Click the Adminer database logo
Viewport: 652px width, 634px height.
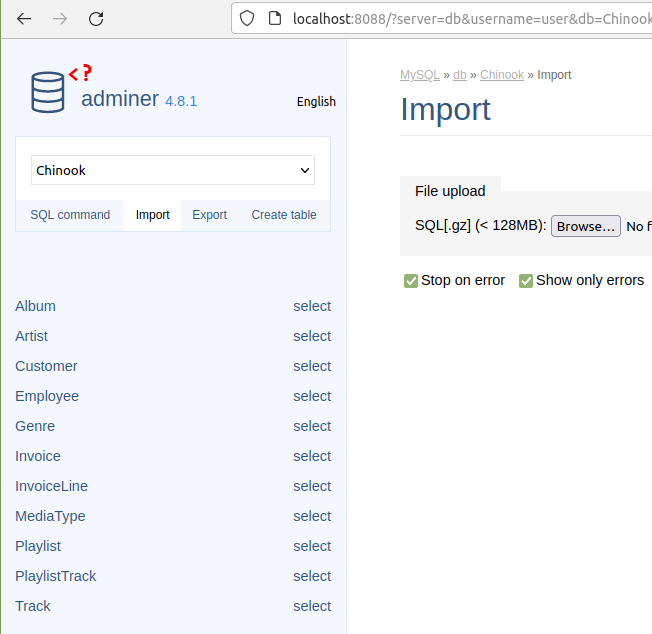(48, 92)
